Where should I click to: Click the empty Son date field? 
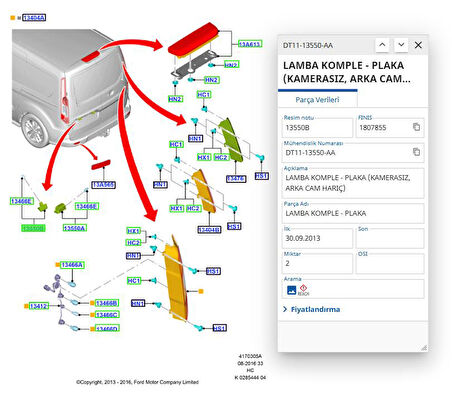coord(390,238)
